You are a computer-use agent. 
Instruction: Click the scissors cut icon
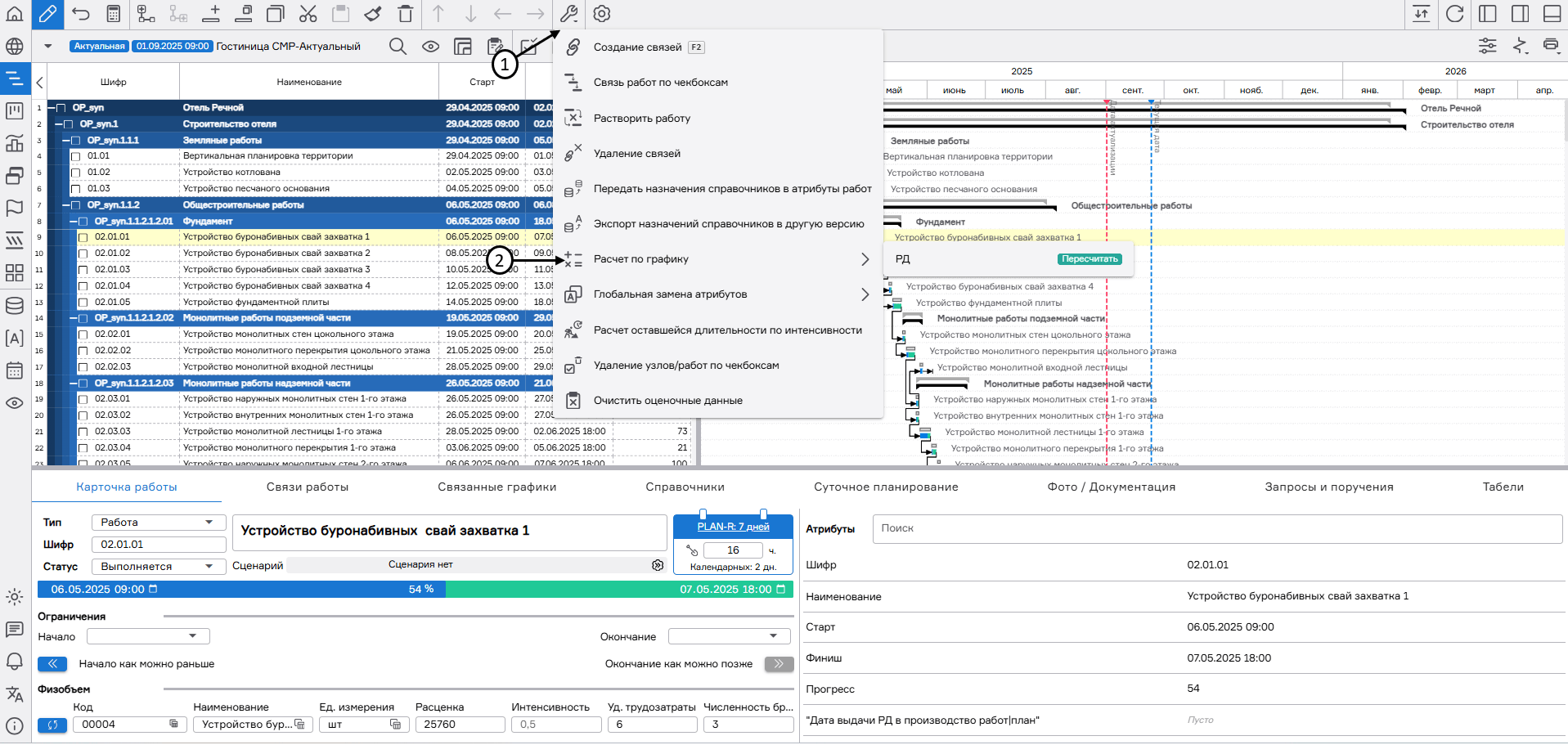coord(308,14)
